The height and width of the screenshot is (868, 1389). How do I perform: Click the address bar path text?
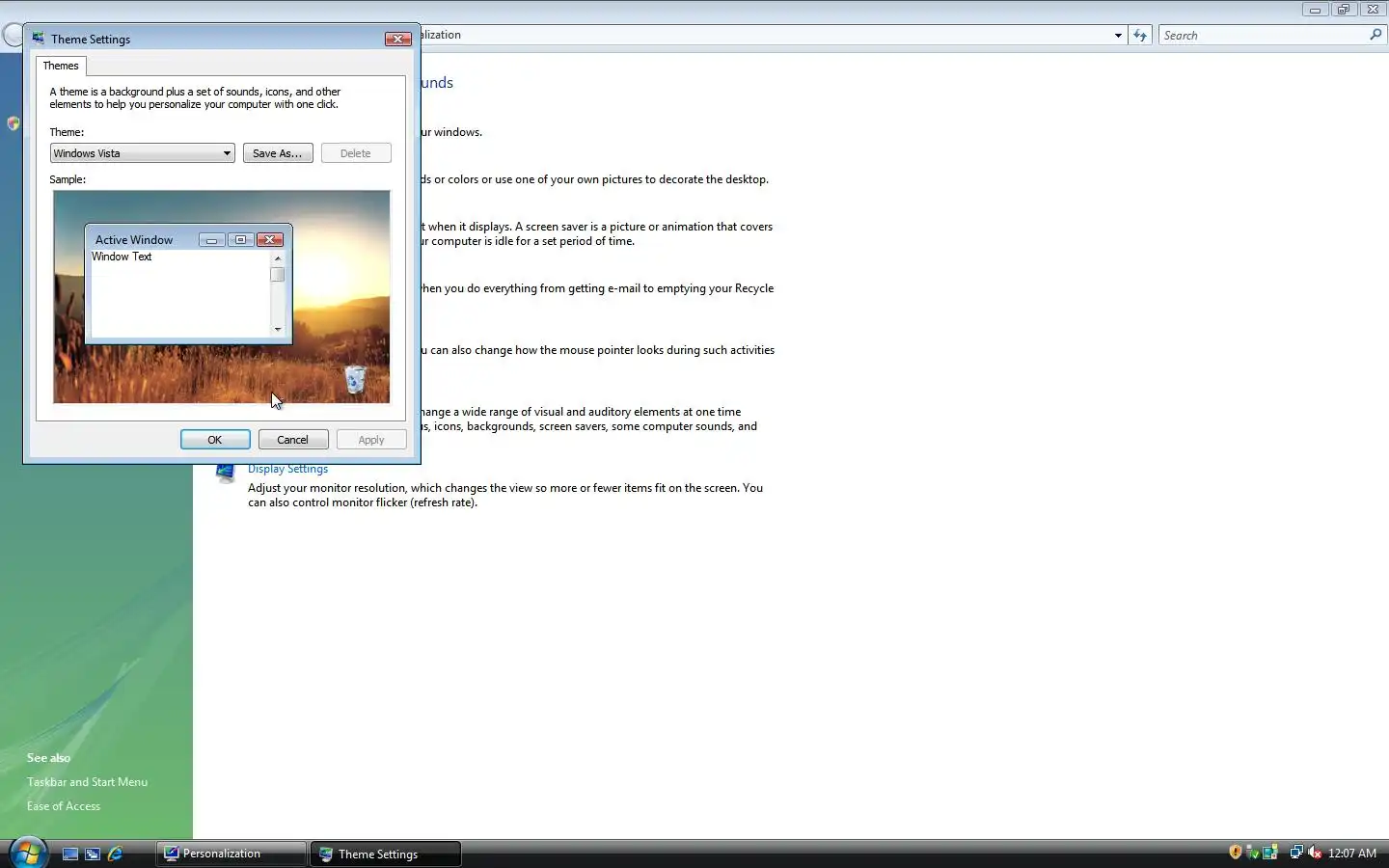[x=441, y=35]
